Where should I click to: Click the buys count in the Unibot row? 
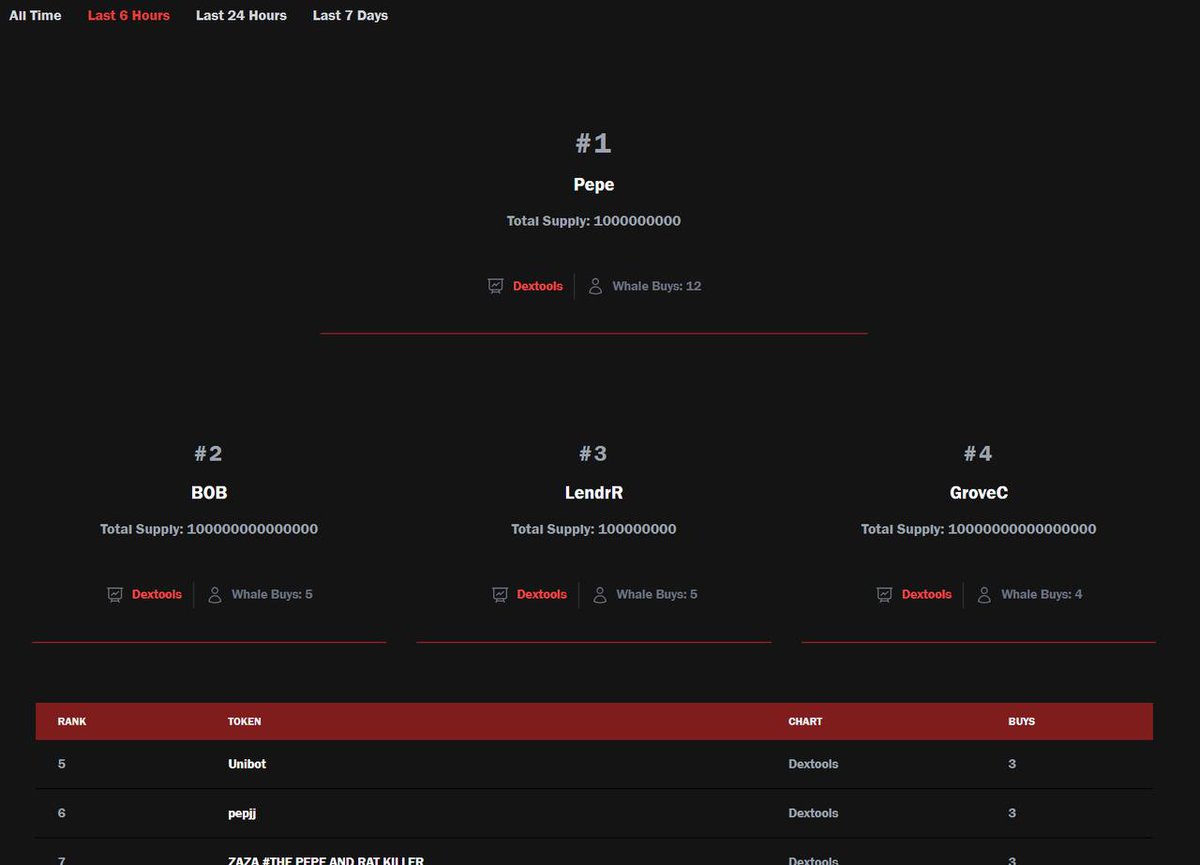click(1012, 764)
